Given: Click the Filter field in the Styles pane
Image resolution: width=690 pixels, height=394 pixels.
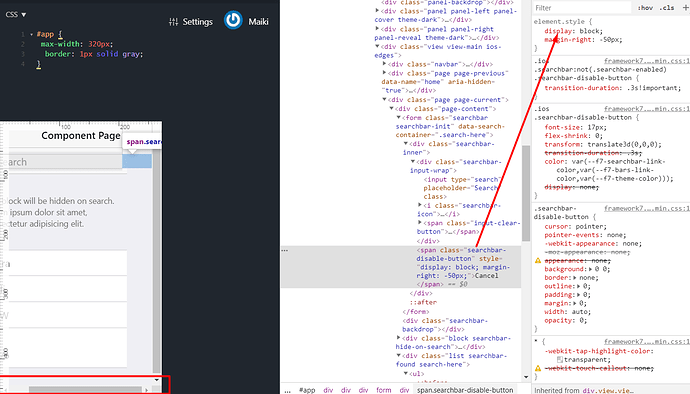Looking at the screenshot, I should point(582,8).
